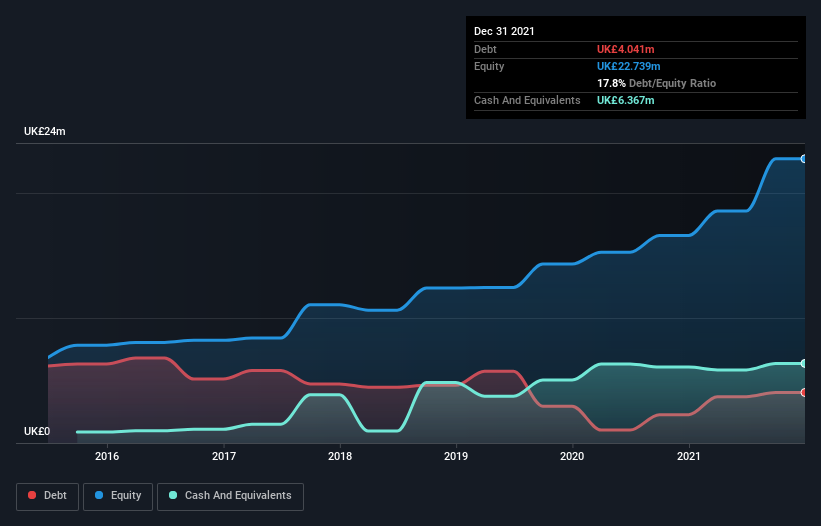The image size is (821, 526).
Task: Toggle the Debt series in the legend
Action: [x=48, y=496]
